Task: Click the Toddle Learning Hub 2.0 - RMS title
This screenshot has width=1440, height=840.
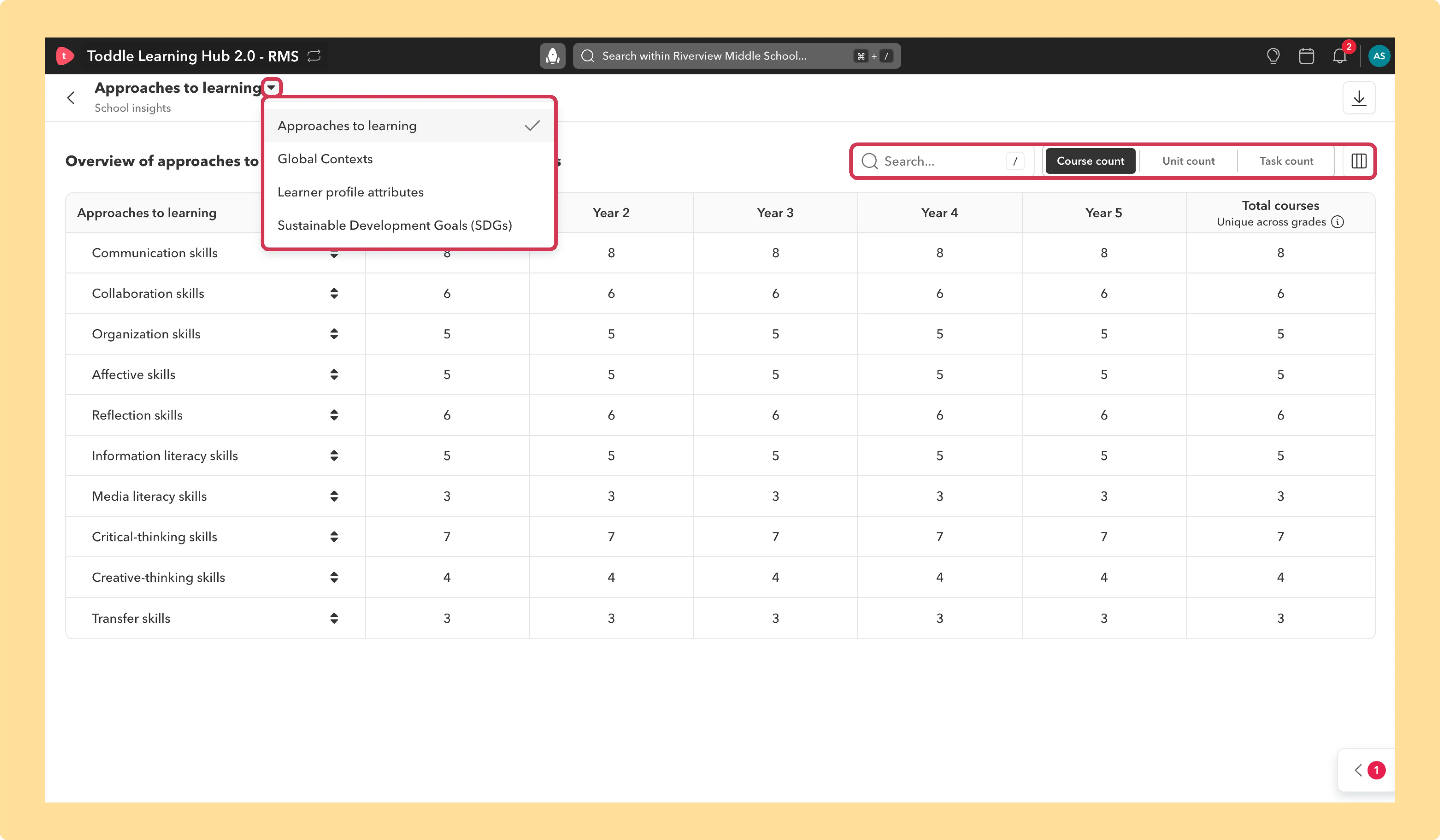Action: pyautogui.click(x=193, y=56)
